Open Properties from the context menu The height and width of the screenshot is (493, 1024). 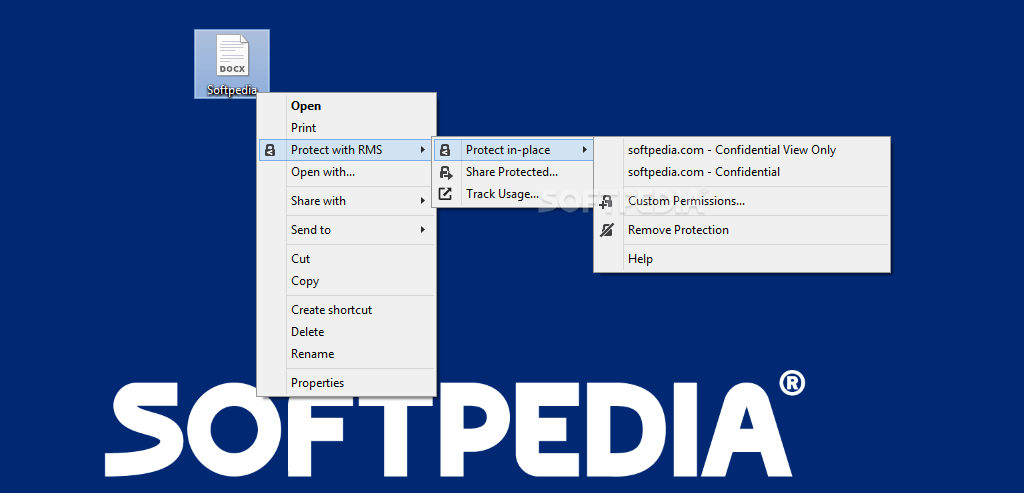tap(346, 383)
